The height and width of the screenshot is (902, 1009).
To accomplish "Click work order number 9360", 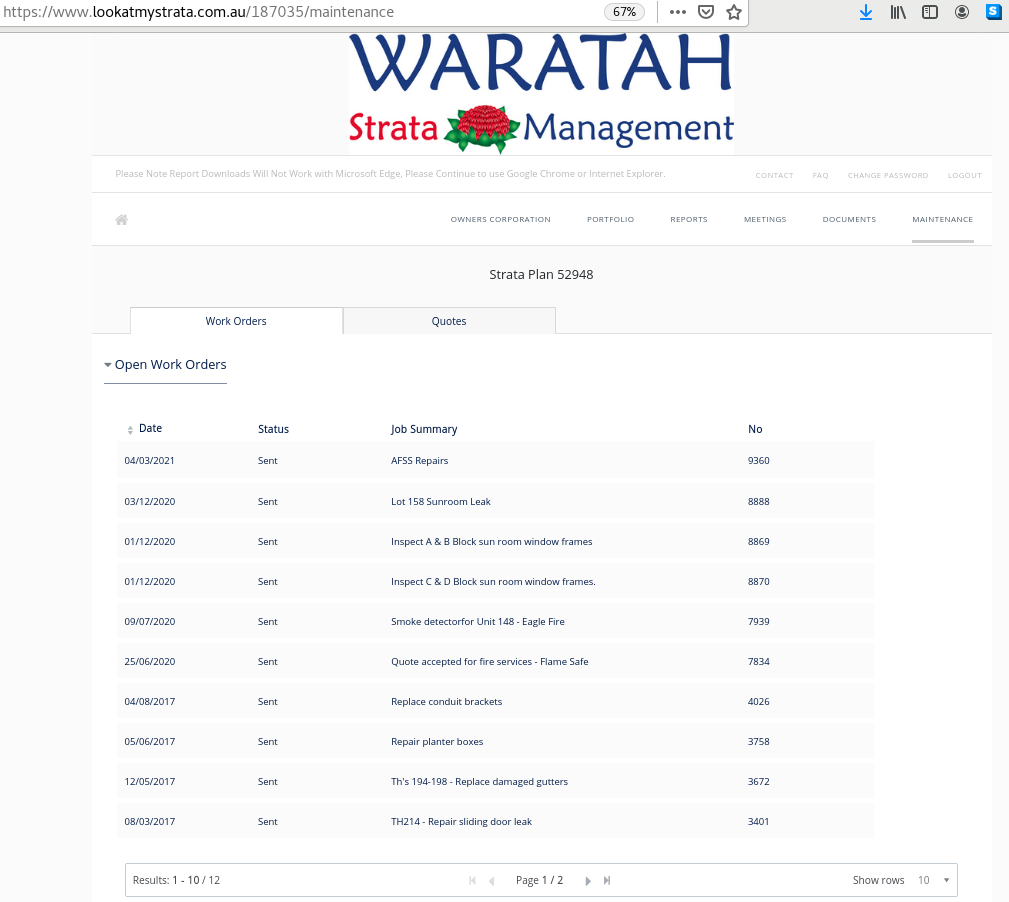I will point(759,461).
